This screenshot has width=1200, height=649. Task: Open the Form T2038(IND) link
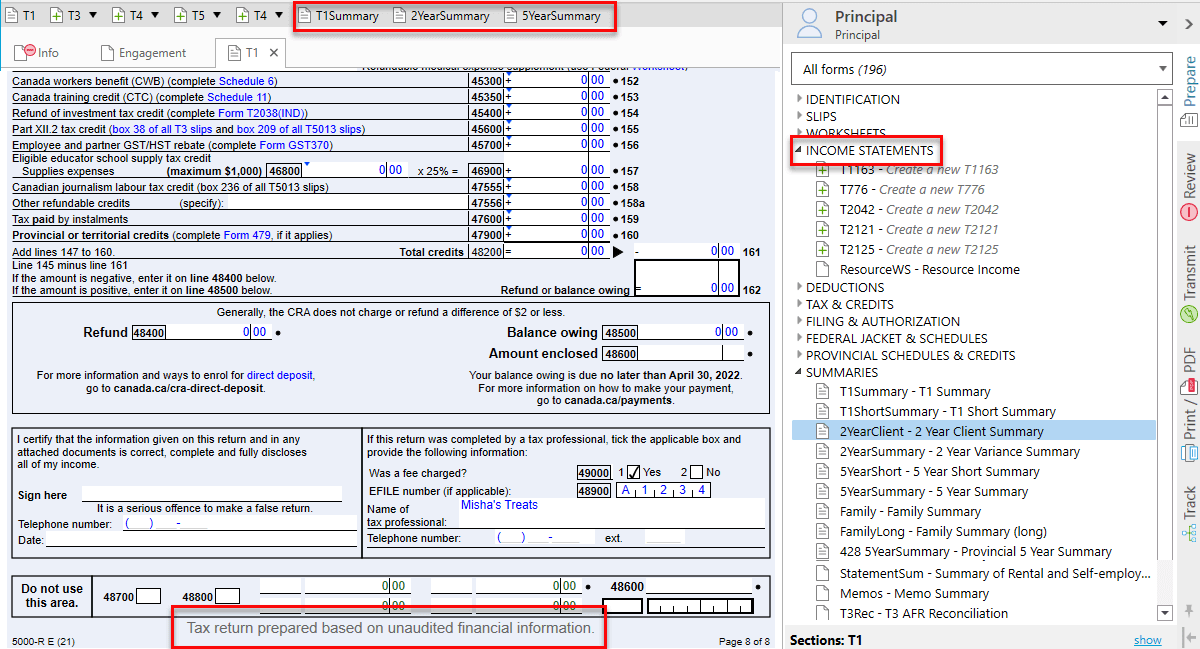pyautogui.click(x=261, y=113)
